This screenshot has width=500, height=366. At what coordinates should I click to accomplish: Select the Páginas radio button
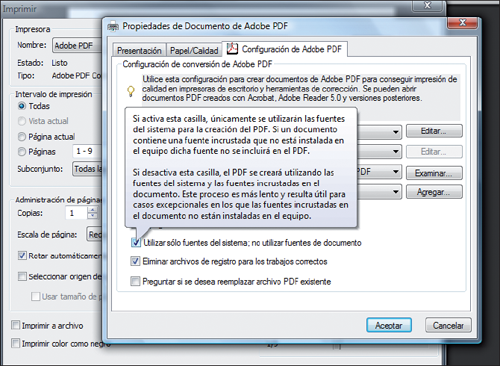click(22, 152)
